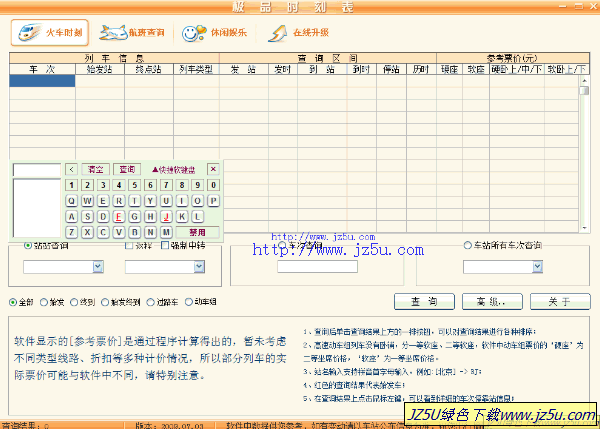Tap the B key on soft keyboard
Screen dimensions: 600x429
click(x=135, y=232)
